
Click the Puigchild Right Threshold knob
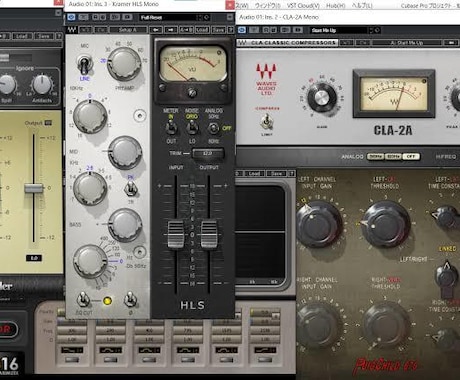tap(386, 325)
